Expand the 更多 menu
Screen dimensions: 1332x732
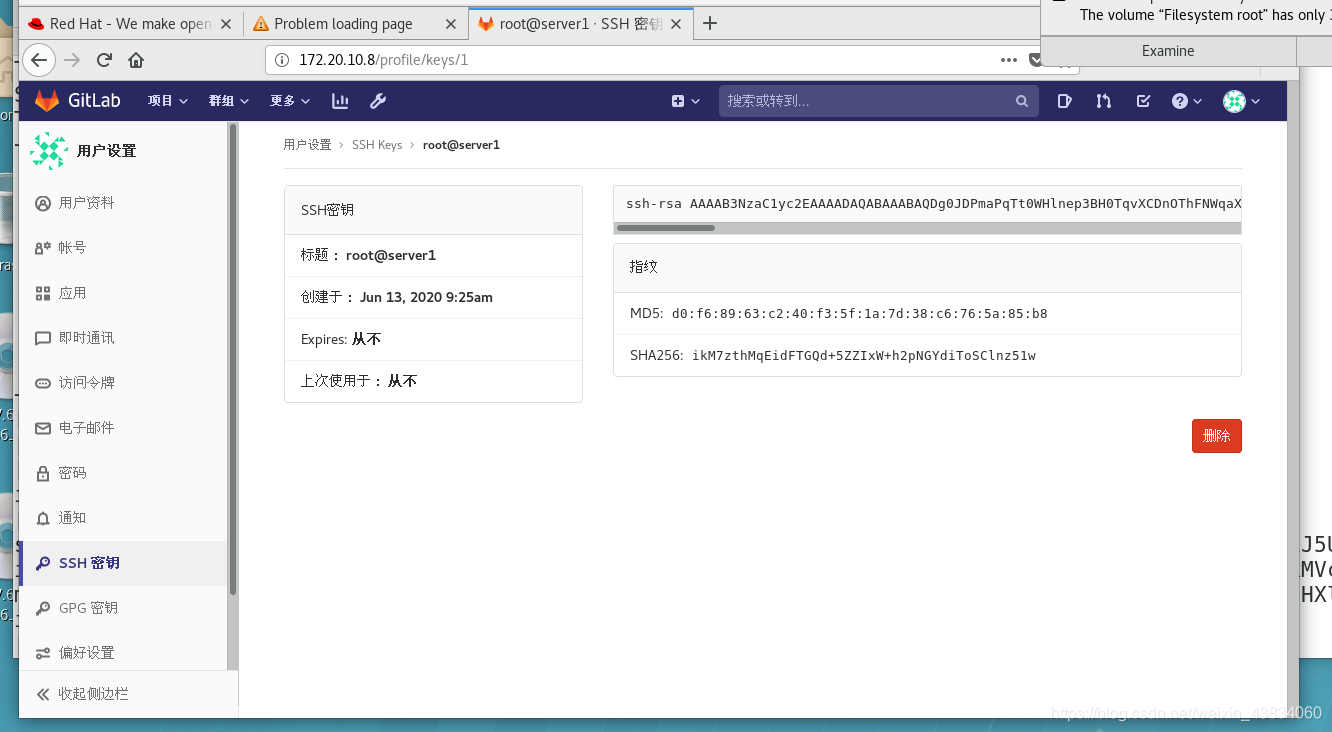tap(290, 100)
